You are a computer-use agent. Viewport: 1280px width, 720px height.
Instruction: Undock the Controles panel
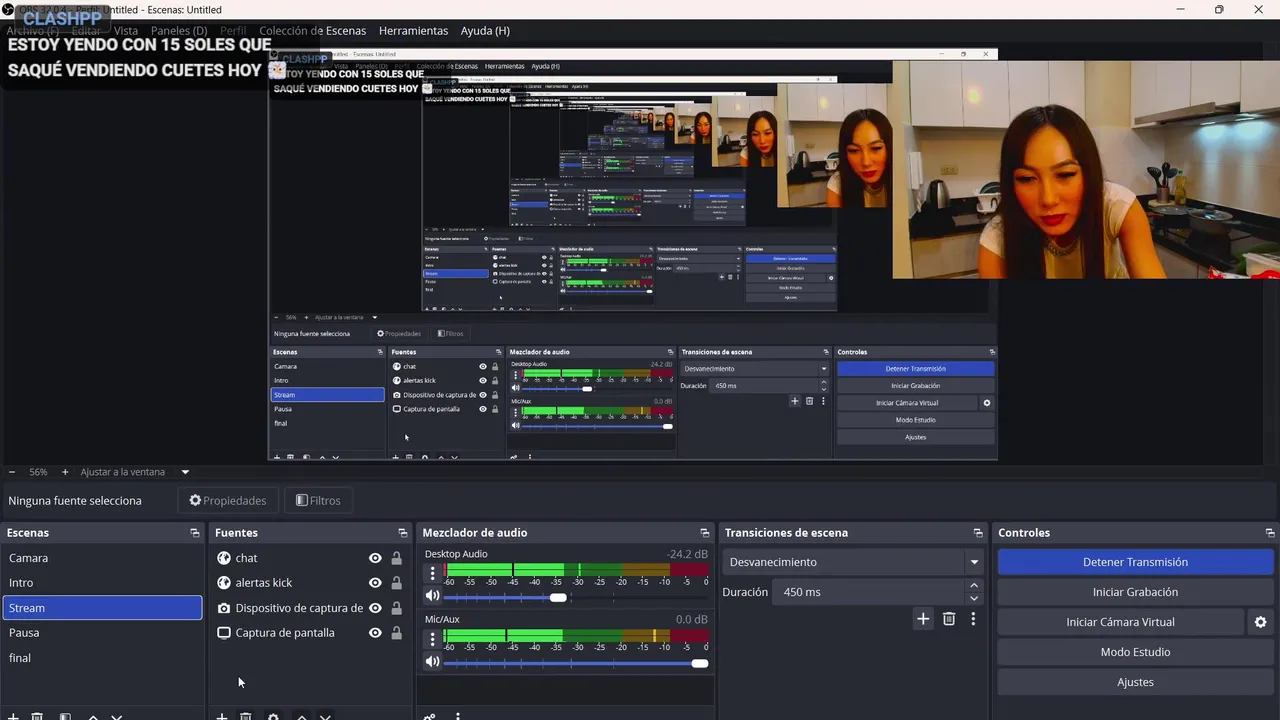pos(1270,533)
